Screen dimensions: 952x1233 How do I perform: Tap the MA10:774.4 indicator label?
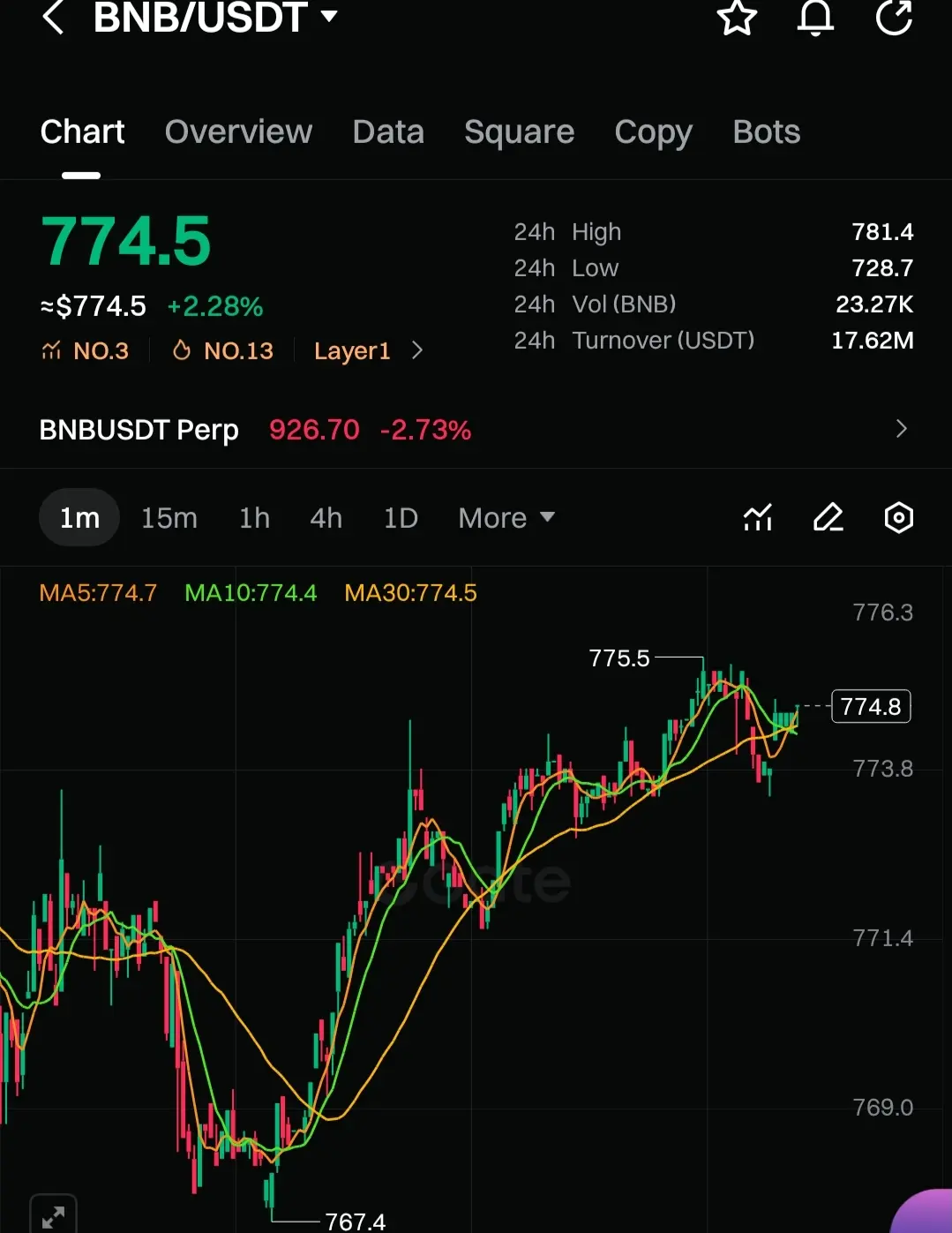point(251,593)
